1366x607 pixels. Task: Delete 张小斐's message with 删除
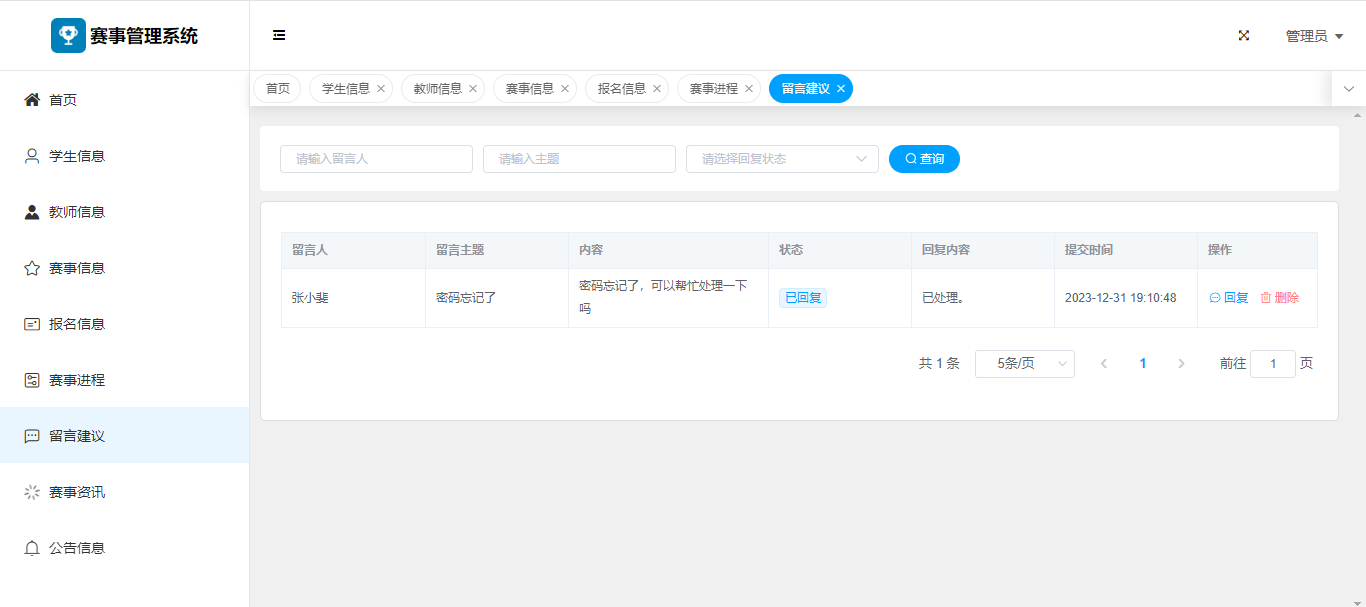(x=1279, y=298)
